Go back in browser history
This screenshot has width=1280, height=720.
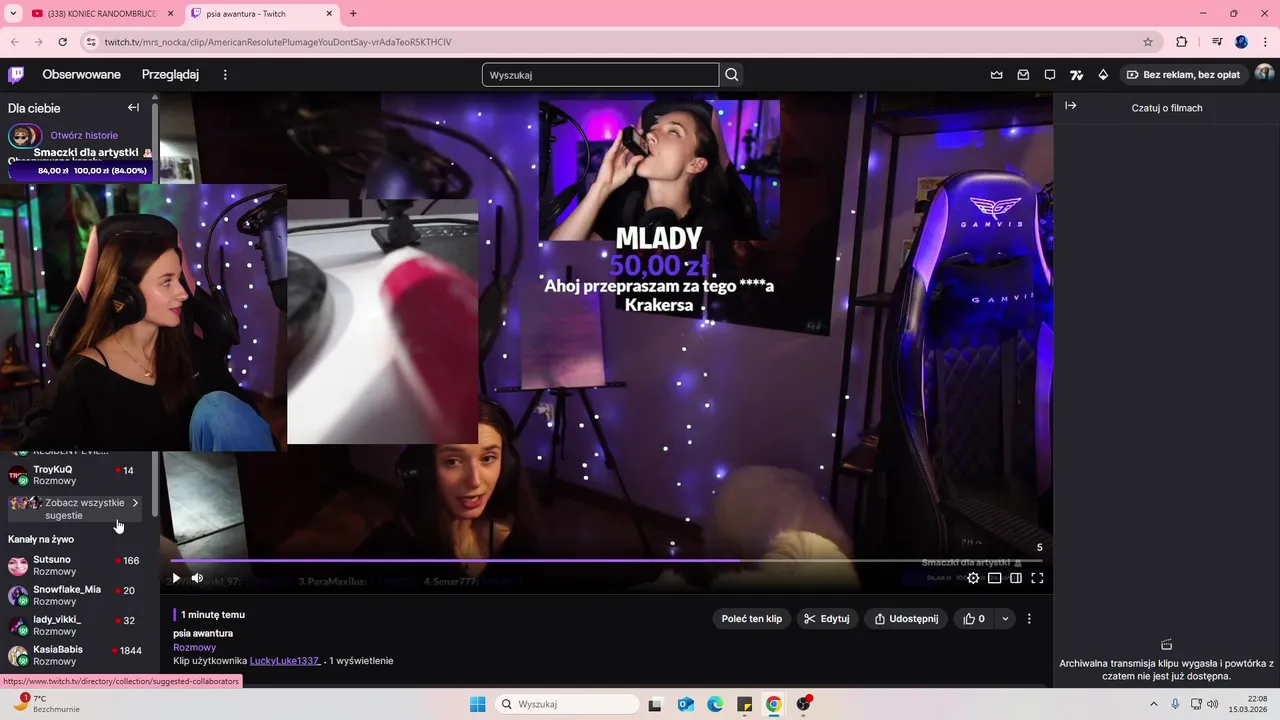(x=15, y=42)
